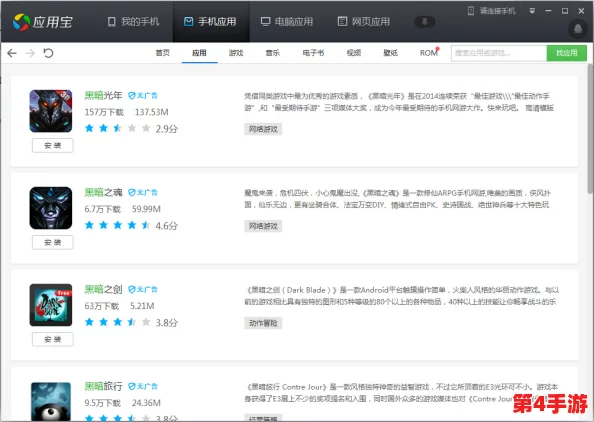Click the 黑暗之剑 Dark Blade icon
594x422 pixels.
pyautogui.click(x=51, y=305)
